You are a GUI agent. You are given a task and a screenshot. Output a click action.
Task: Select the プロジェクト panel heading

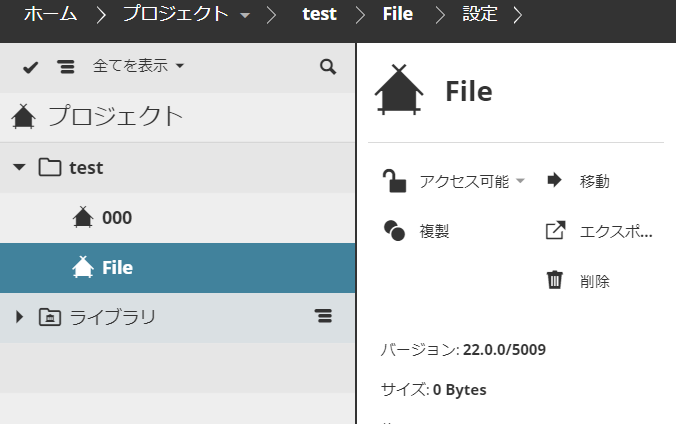pos(116,116)
